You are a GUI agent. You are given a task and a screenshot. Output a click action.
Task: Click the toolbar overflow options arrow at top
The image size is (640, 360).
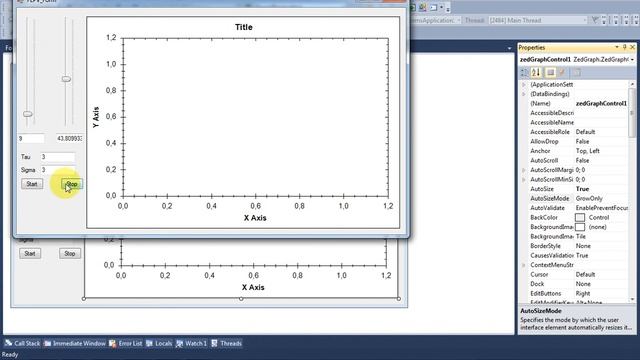click(x=448, y=8)
